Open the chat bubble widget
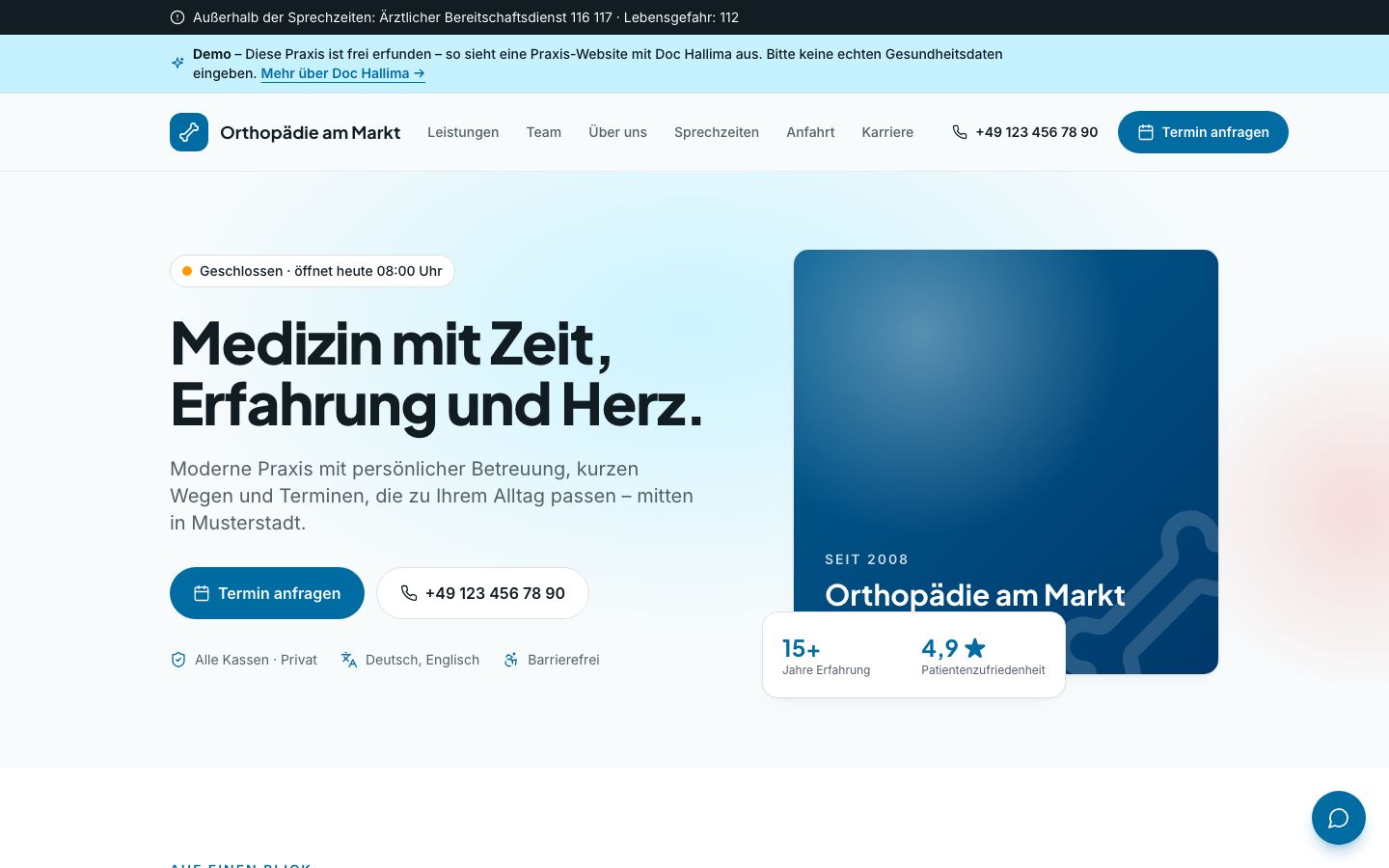1389x868 pixels. 1338,818
